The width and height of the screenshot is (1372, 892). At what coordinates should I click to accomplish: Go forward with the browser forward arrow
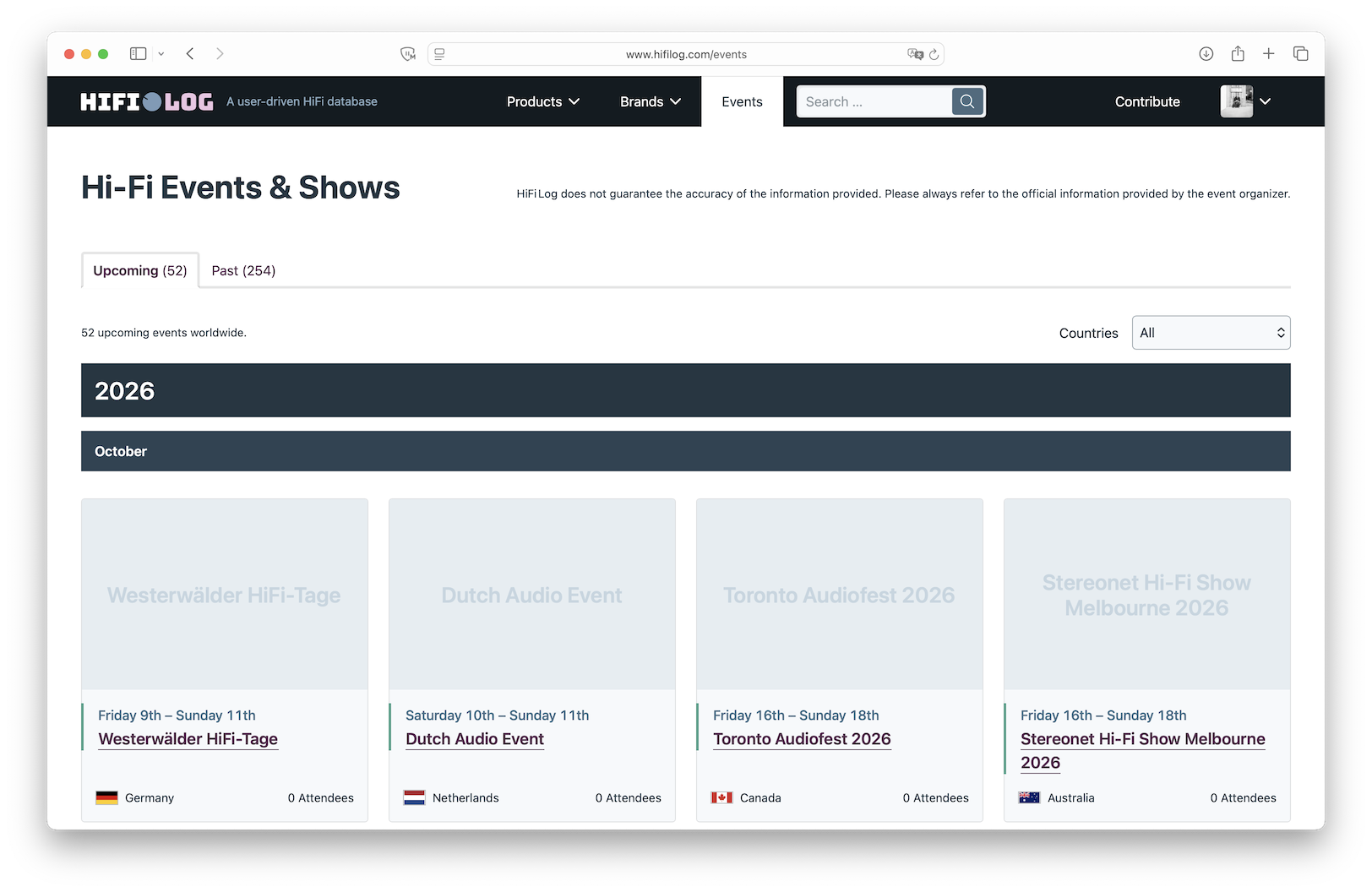click(220, 54)
